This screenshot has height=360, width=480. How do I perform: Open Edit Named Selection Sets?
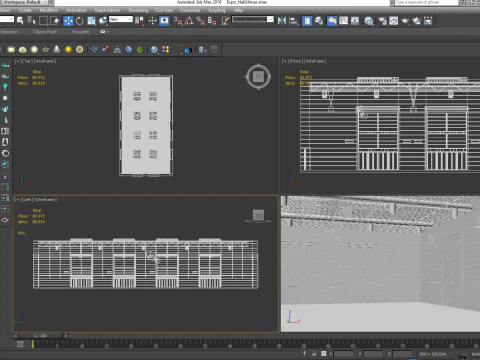point(225,21)
